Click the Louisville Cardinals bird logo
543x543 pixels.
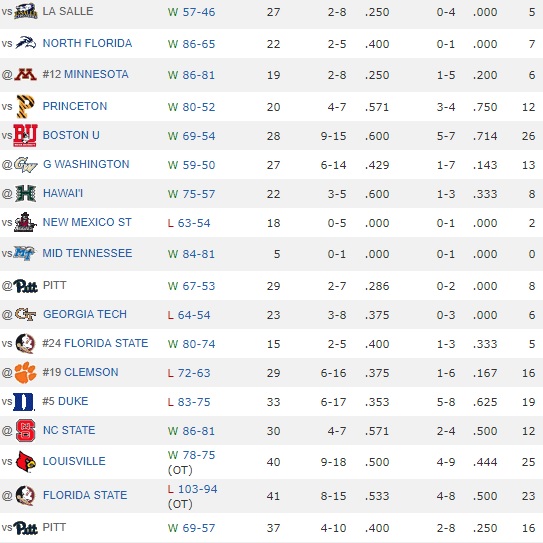[26, 461]
